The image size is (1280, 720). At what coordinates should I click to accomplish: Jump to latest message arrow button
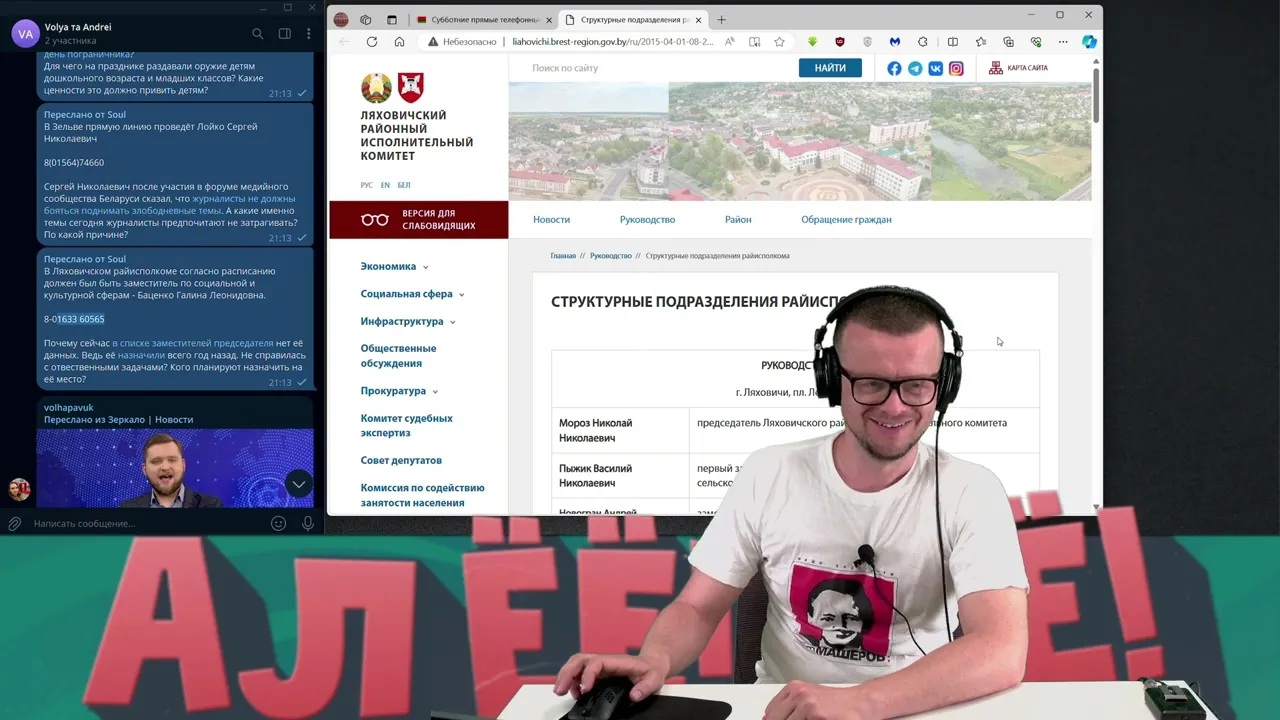point(298,484)
